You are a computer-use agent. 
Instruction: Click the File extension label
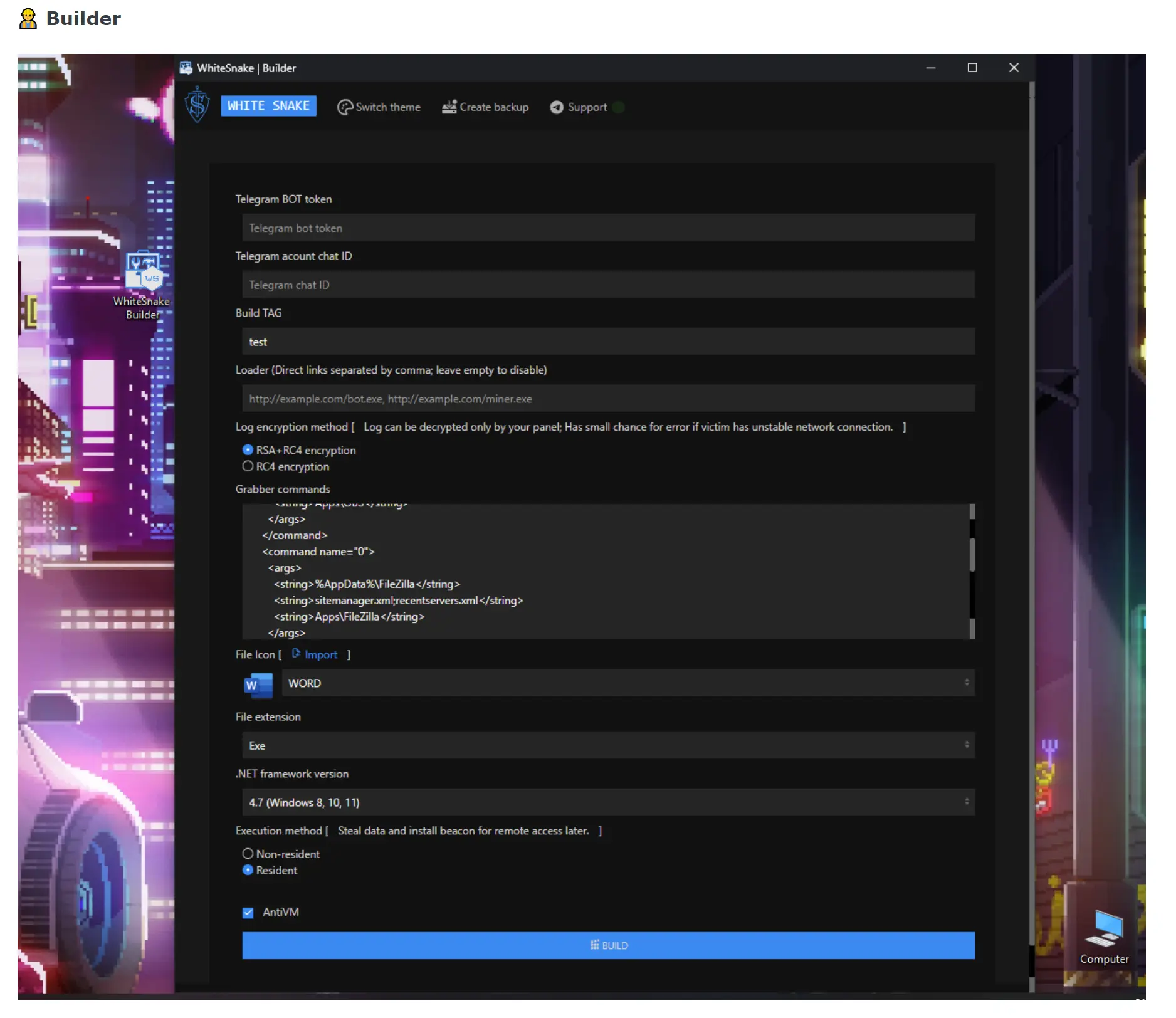click(268, 717)
